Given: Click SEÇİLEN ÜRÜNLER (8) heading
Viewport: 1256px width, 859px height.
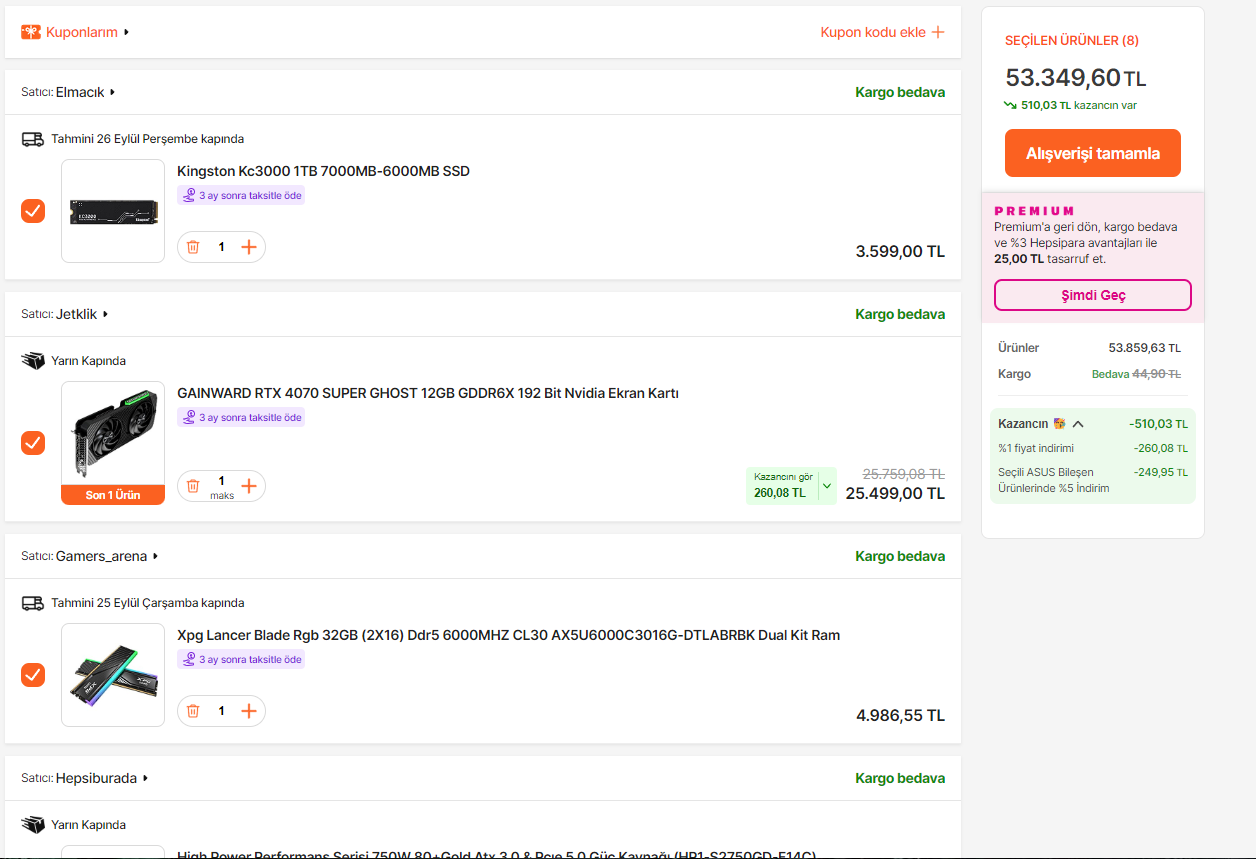Looking at the screenshot, I should pos(1072,40).
